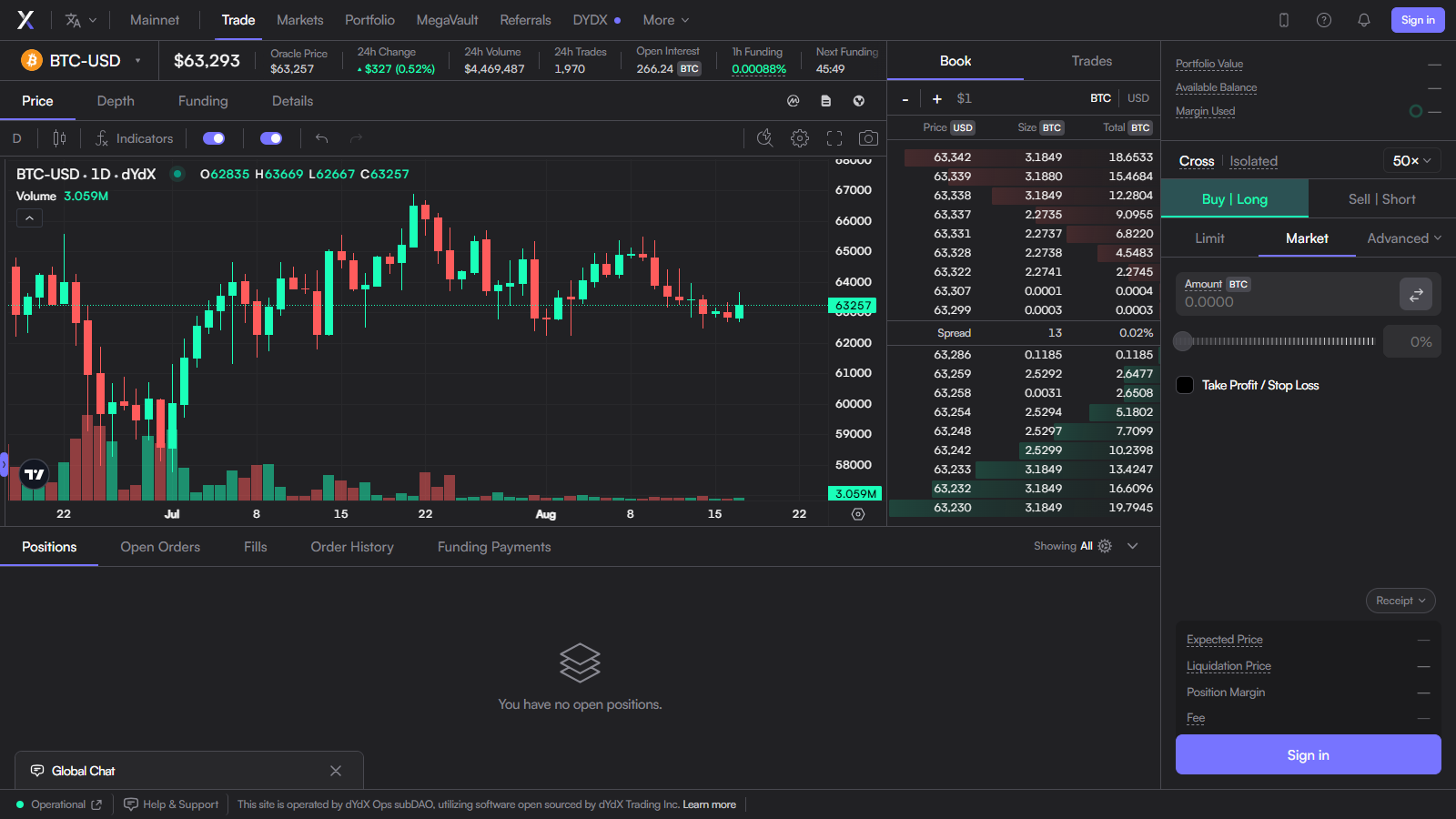1456x819 pixels.
Task: Adjust the order amount percentage slider
Action: [1275, 341]
